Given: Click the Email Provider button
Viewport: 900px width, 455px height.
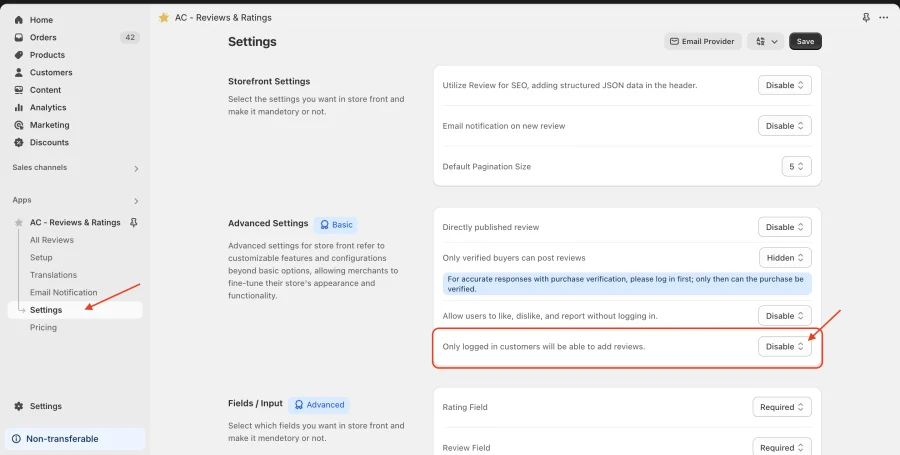Looking at the screenshot, I should tap(703, 41).
